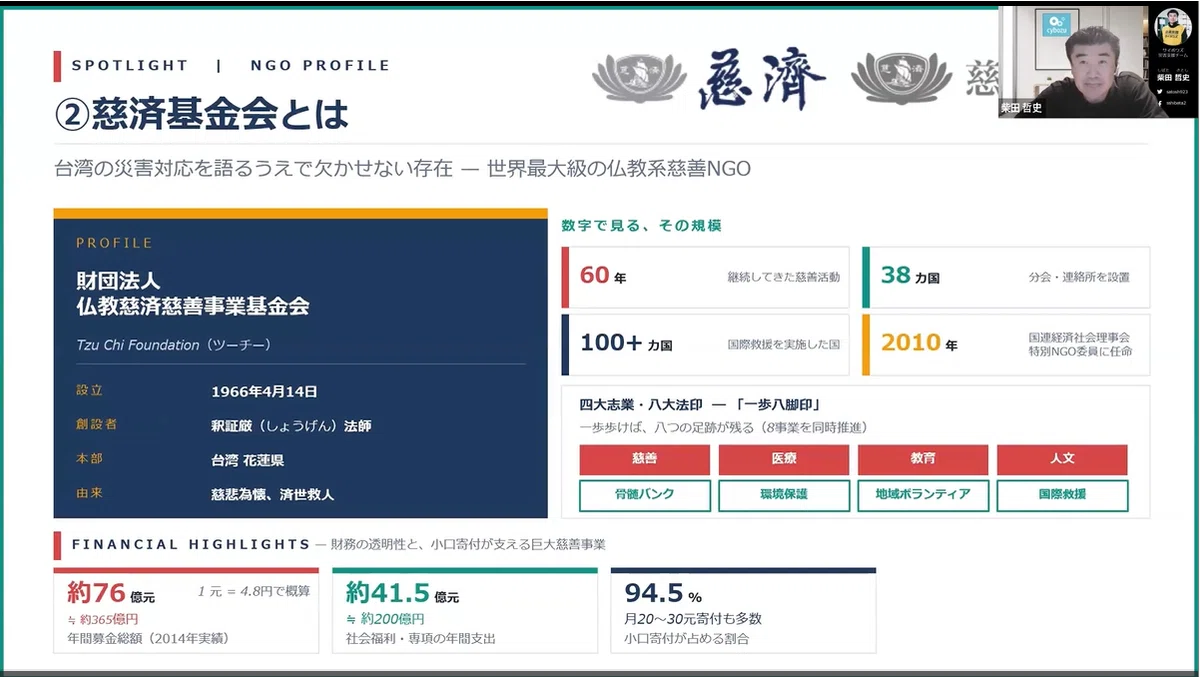Click the SPOTLIGHT header label
Screen dimensions: 1200x678
[x=130, y=66]
